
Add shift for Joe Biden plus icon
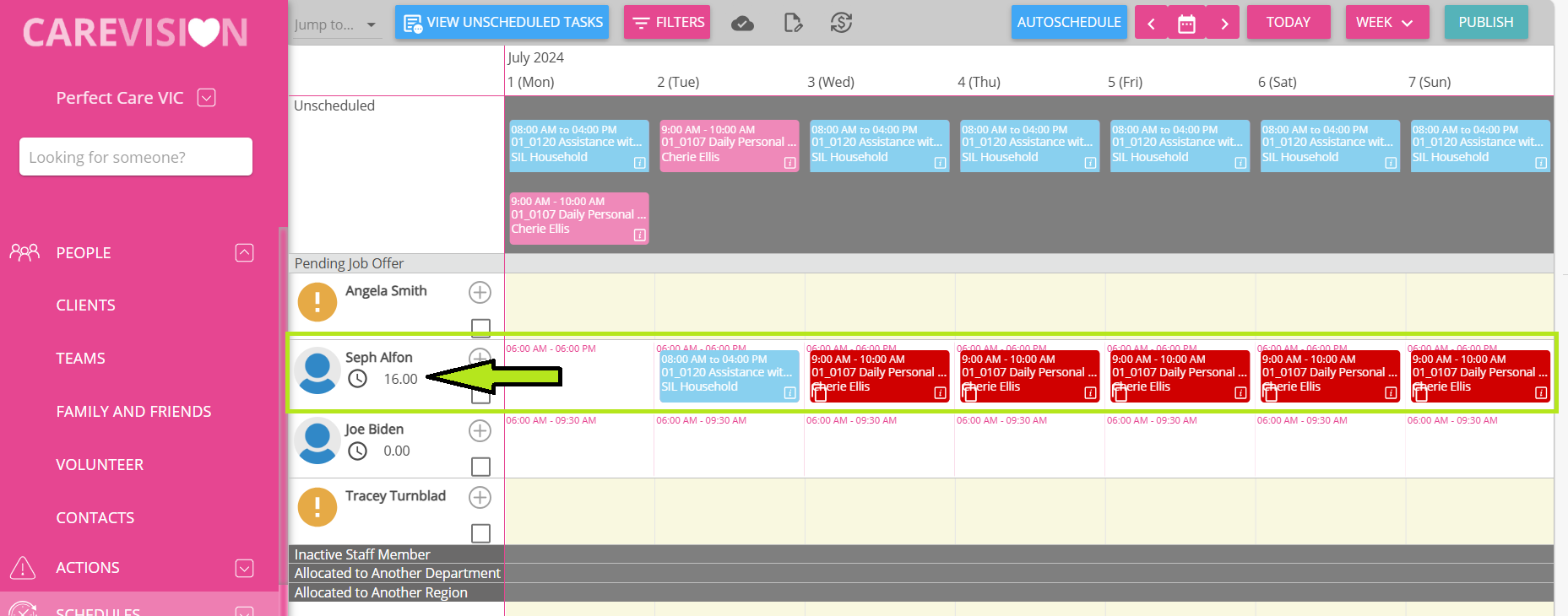point(480,430)
